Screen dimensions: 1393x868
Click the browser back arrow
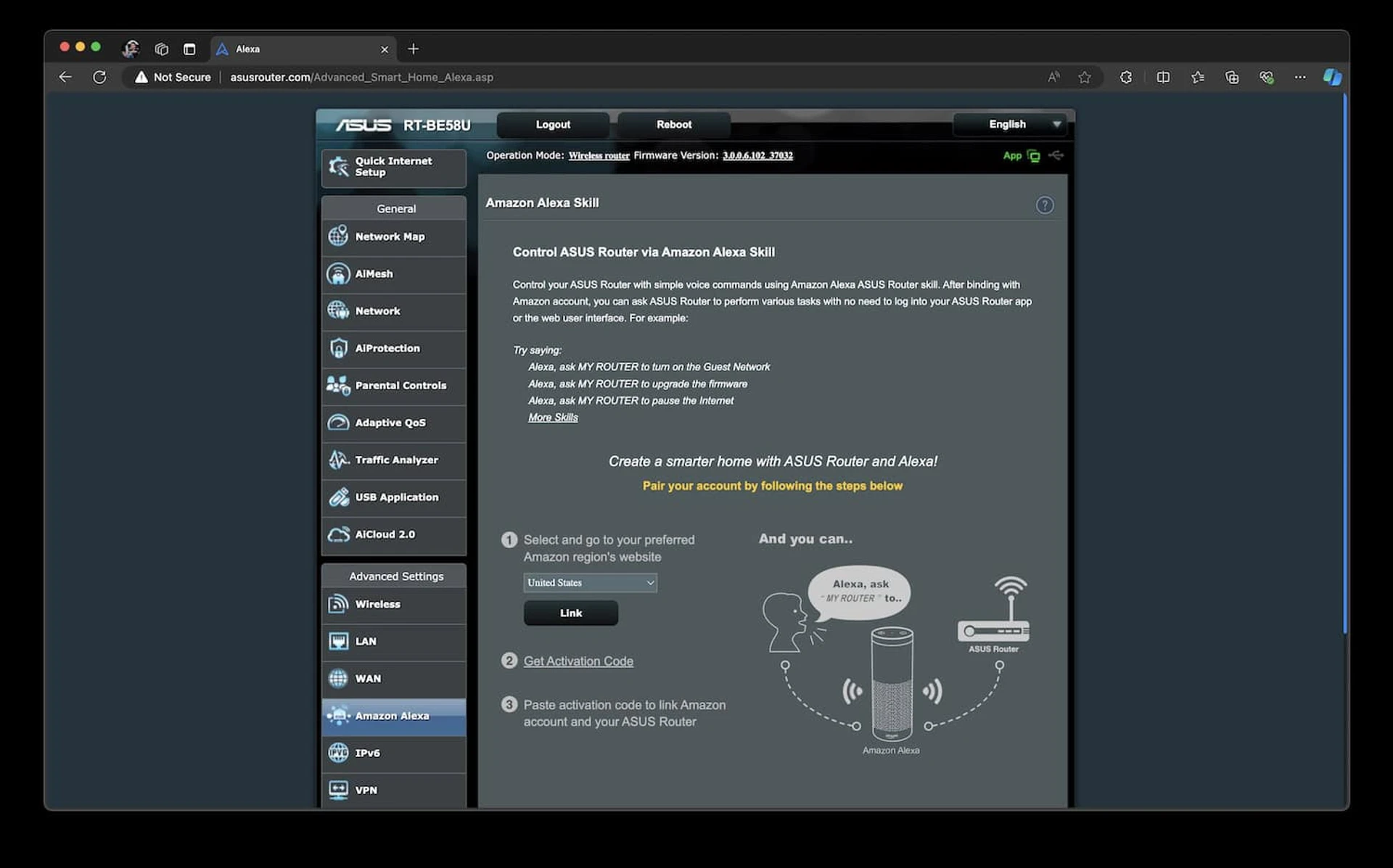coord(65,77)
